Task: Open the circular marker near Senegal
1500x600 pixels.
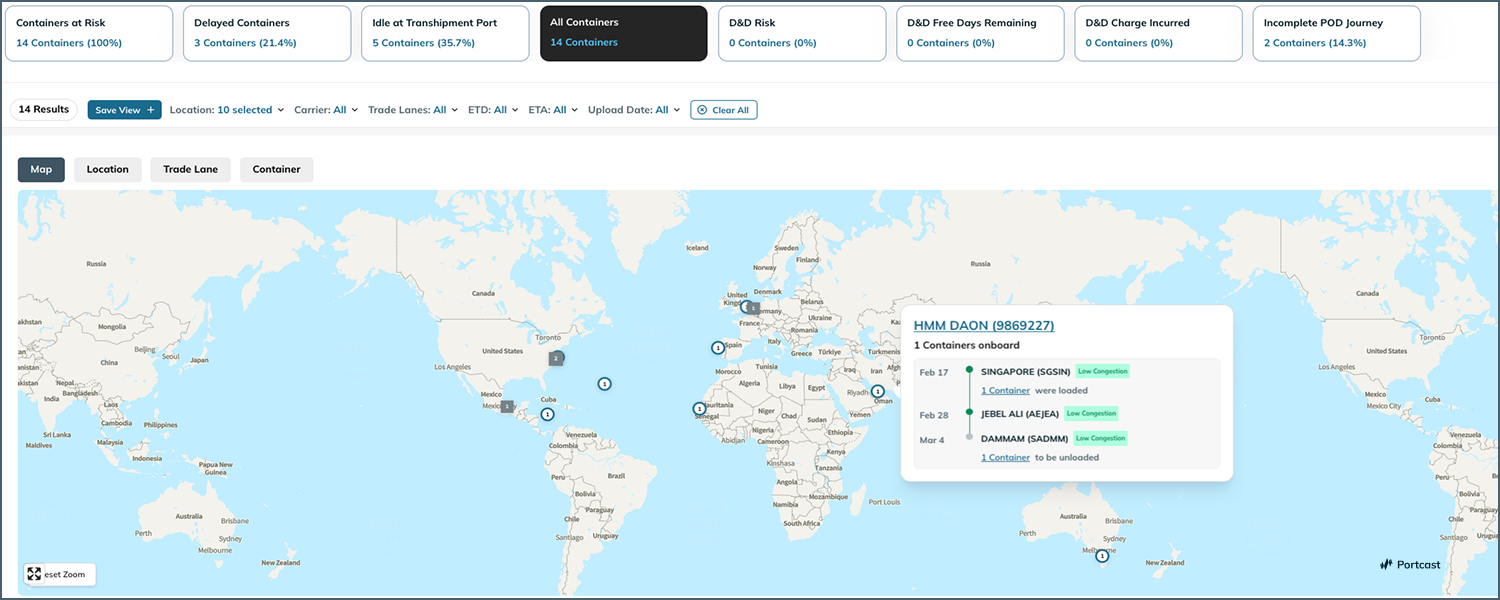Action: (x=699, y=408)
